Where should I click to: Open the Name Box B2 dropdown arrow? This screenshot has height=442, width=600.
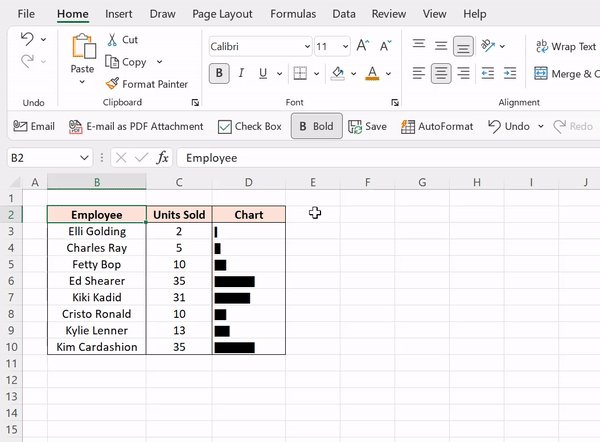point(84,158)
